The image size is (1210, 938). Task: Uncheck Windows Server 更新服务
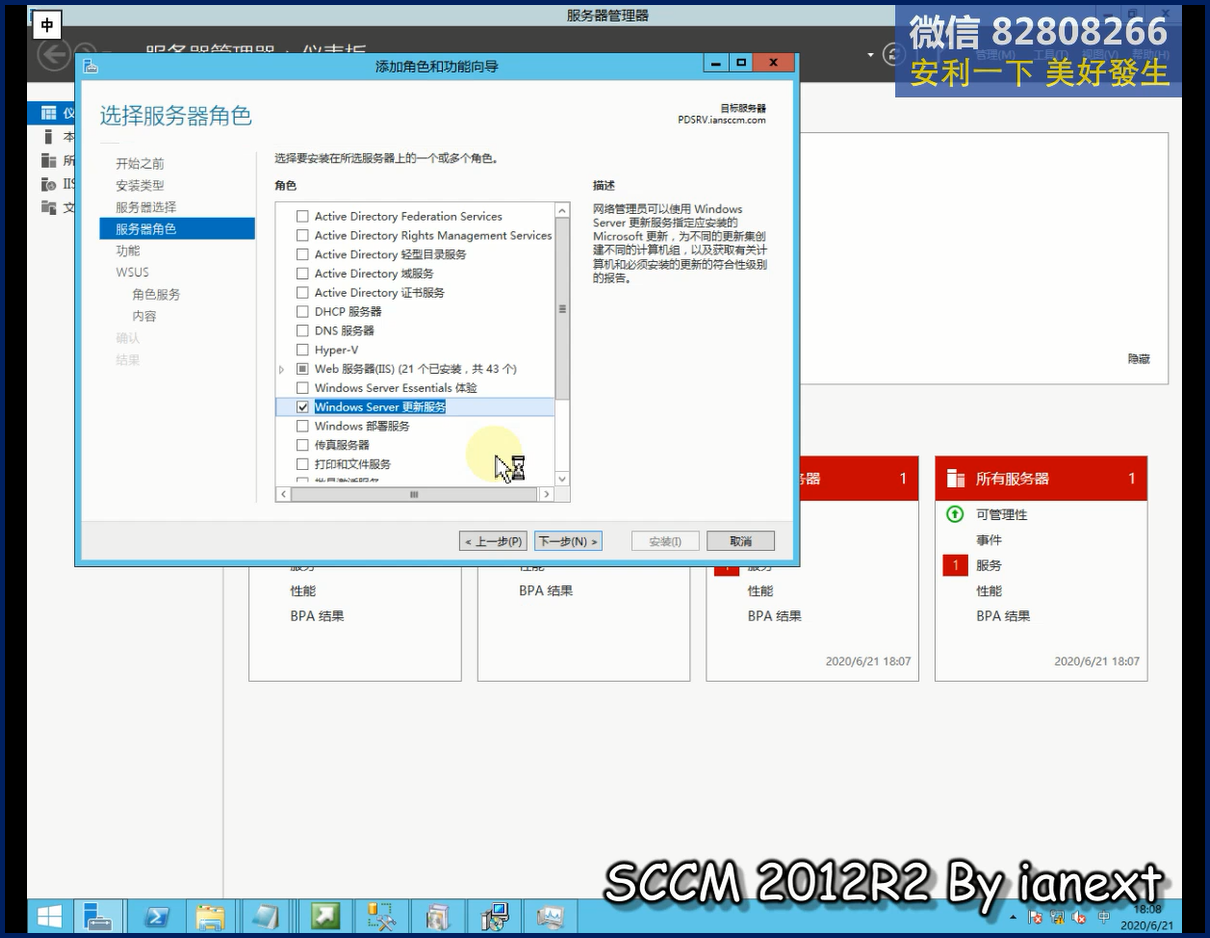point(303,407)
